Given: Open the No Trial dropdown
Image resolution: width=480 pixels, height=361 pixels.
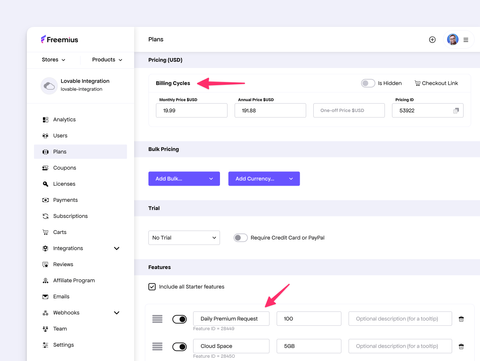Looking at the screenshot, I should tap(184, 238).
